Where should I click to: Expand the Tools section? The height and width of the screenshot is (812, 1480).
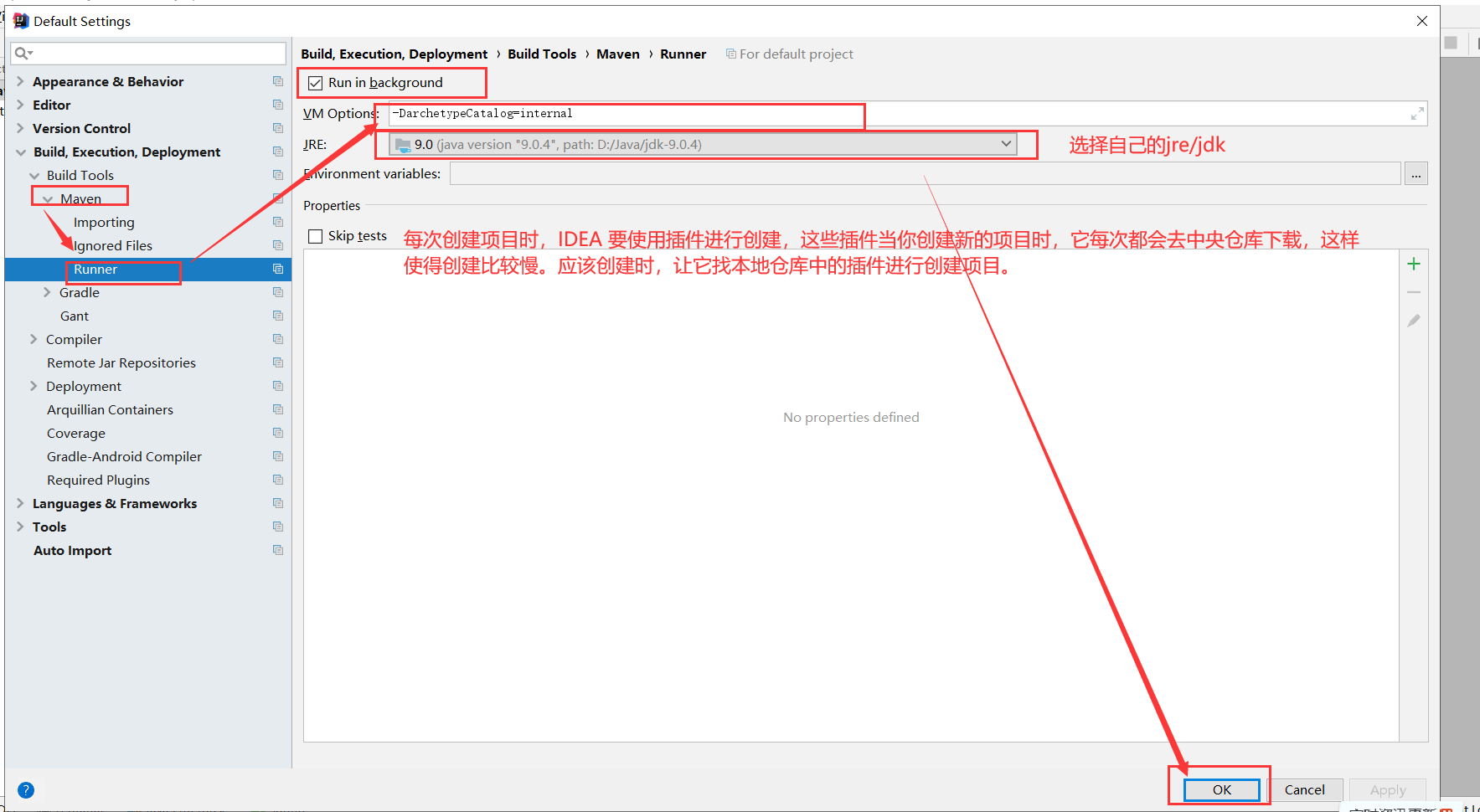[x=20, y=527]
